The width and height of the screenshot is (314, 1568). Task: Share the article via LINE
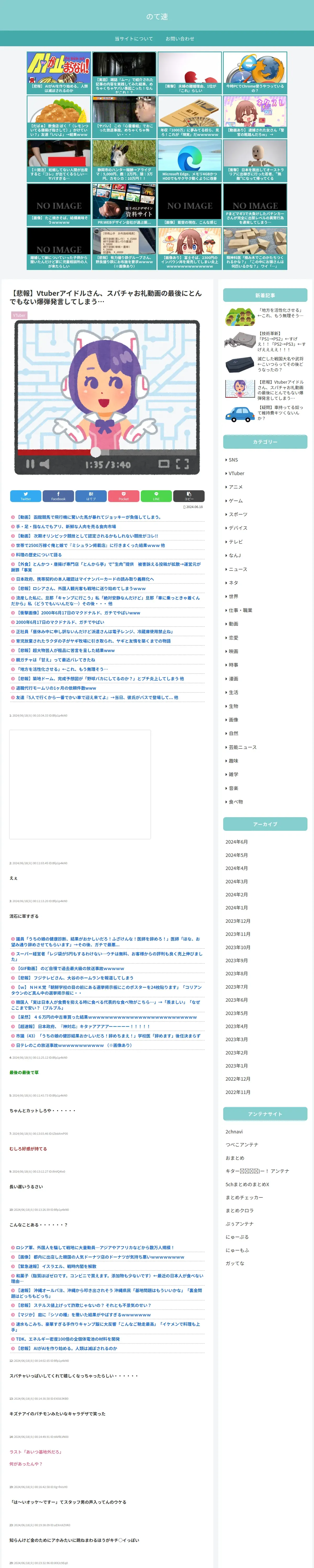point(156,496)
